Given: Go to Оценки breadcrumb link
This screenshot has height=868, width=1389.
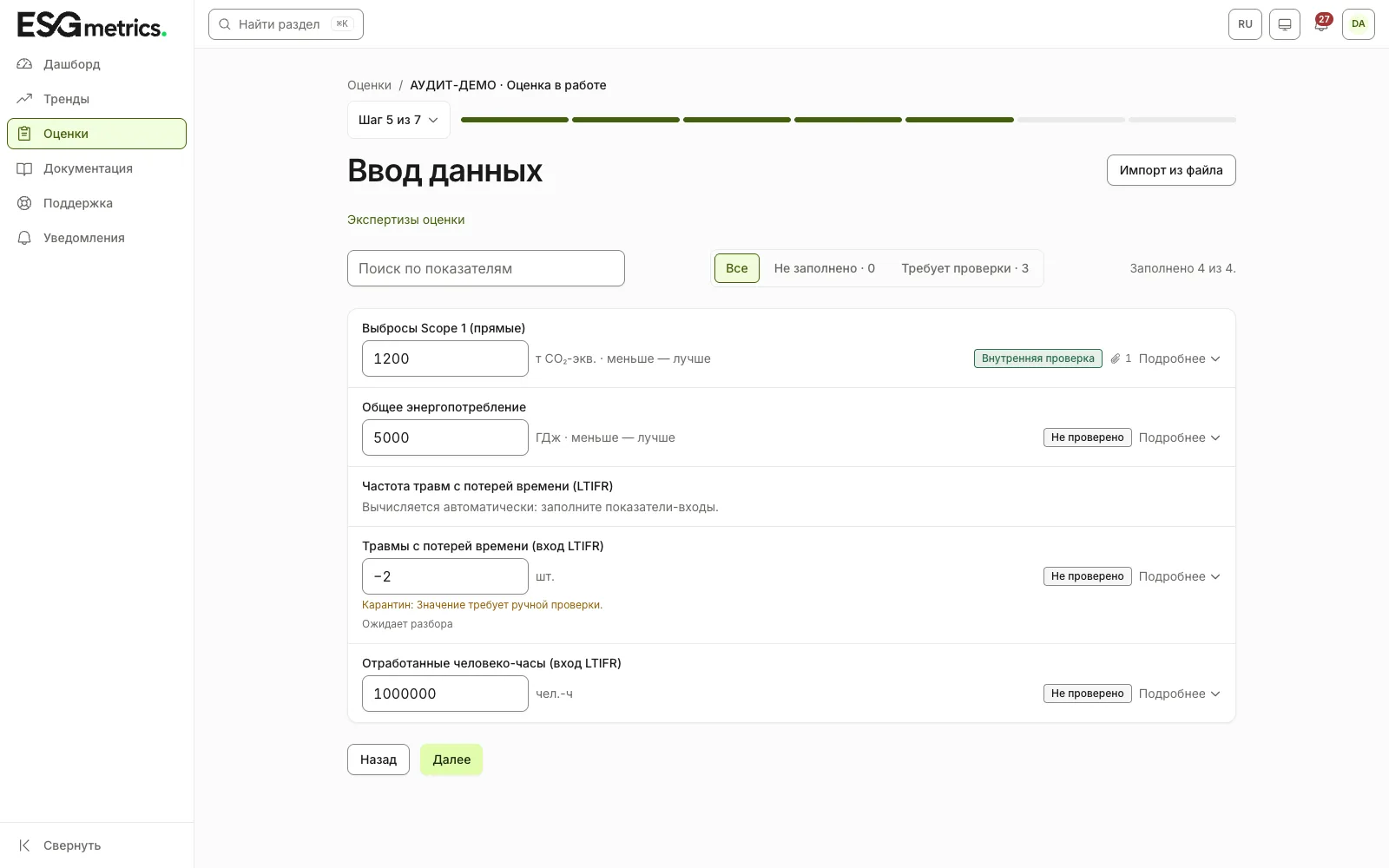Looking at the screenshot, I should coord(369,85).
